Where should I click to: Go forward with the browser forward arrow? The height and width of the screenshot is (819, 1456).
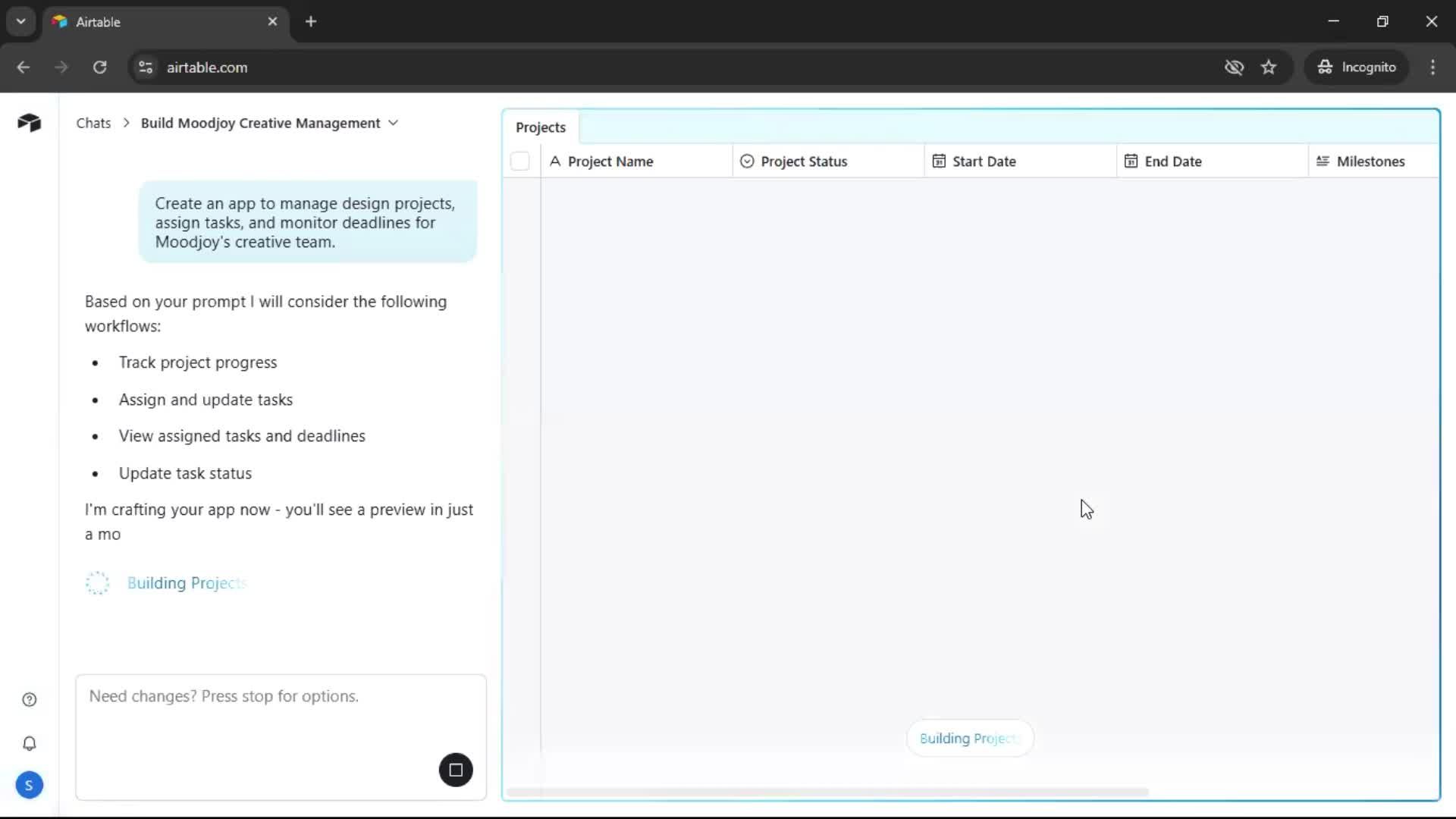(61, 67)
